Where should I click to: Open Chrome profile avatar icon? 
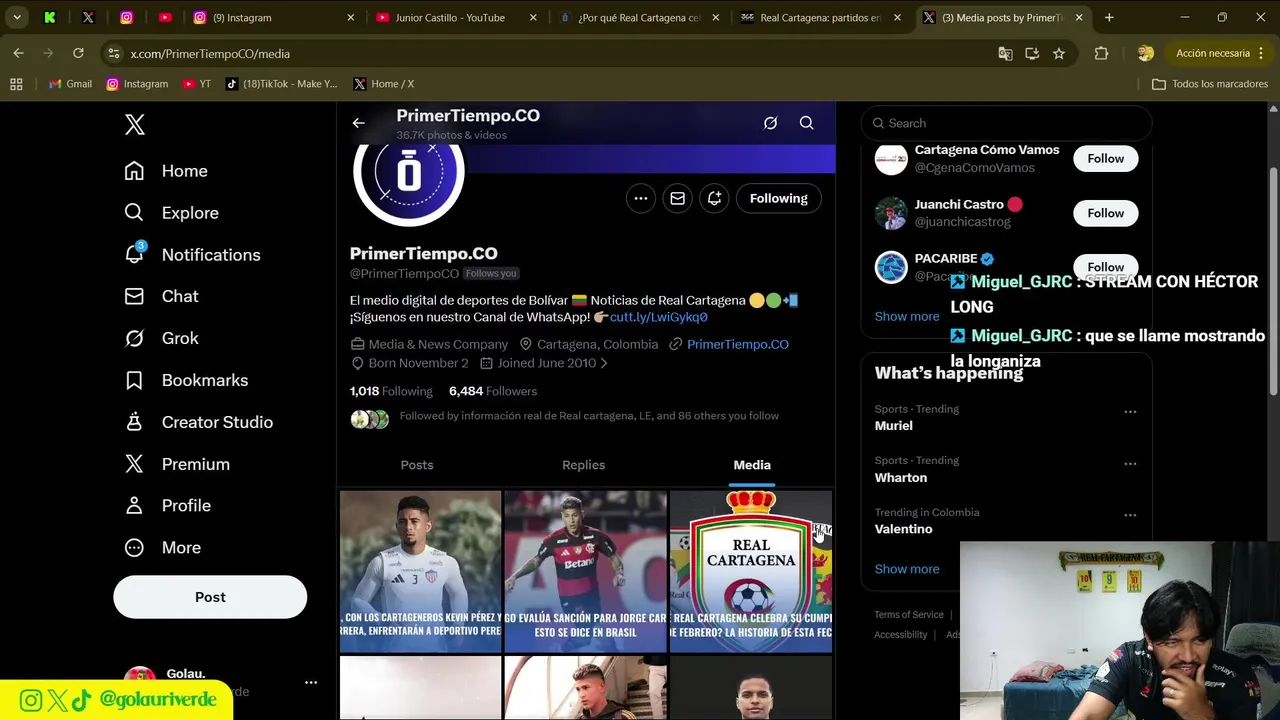1146,53
